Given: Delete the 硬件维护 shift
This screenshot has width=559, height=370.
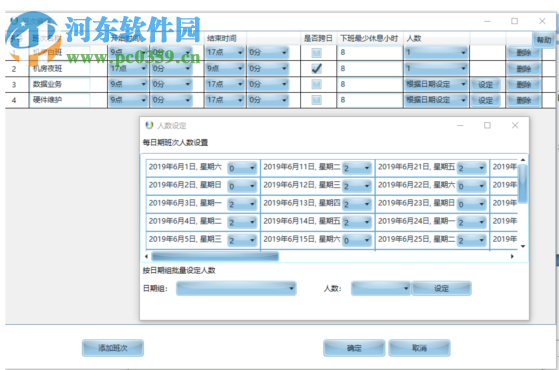Looking at the screenshot, I should [x=524, y=100].
